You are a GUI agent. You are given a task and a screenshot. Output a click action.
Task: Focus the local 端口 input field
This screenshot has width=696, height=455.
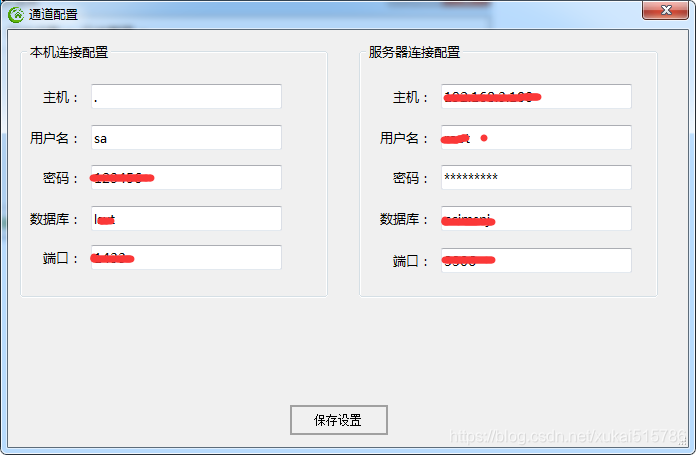[x=186, y=257]
